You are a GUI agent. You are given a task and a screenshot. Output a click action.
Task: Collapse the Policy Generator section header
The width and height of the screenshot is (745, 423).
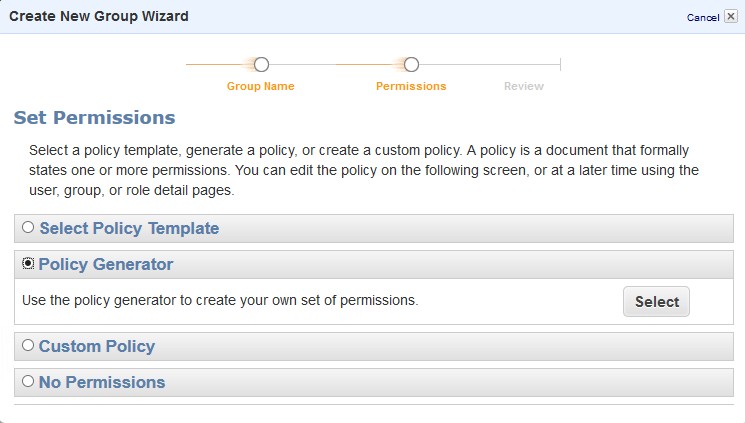click(x=106, y=265)
